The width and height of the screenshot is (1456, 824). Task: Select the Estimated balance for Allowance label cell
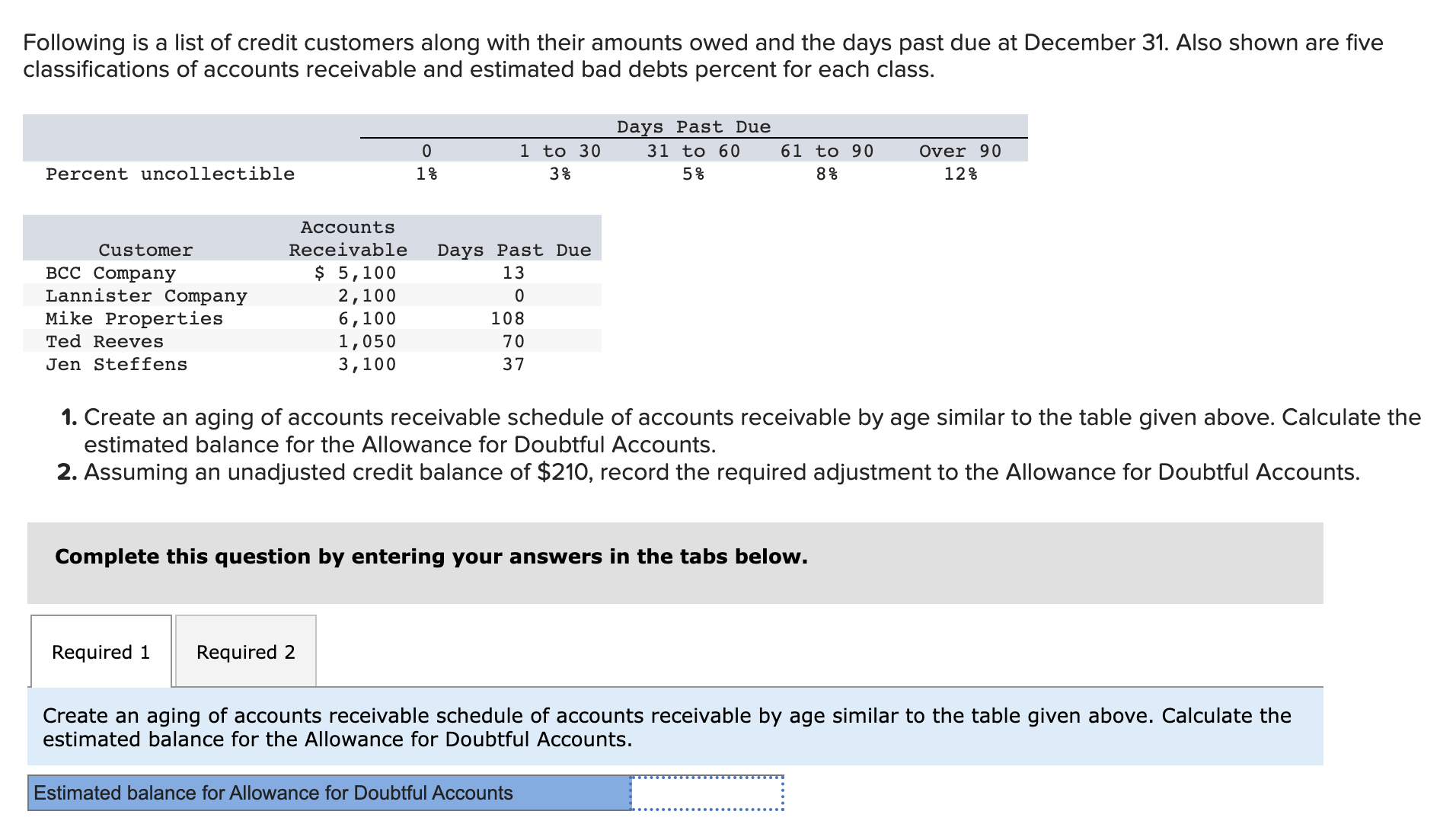click(x=329, y=793)
